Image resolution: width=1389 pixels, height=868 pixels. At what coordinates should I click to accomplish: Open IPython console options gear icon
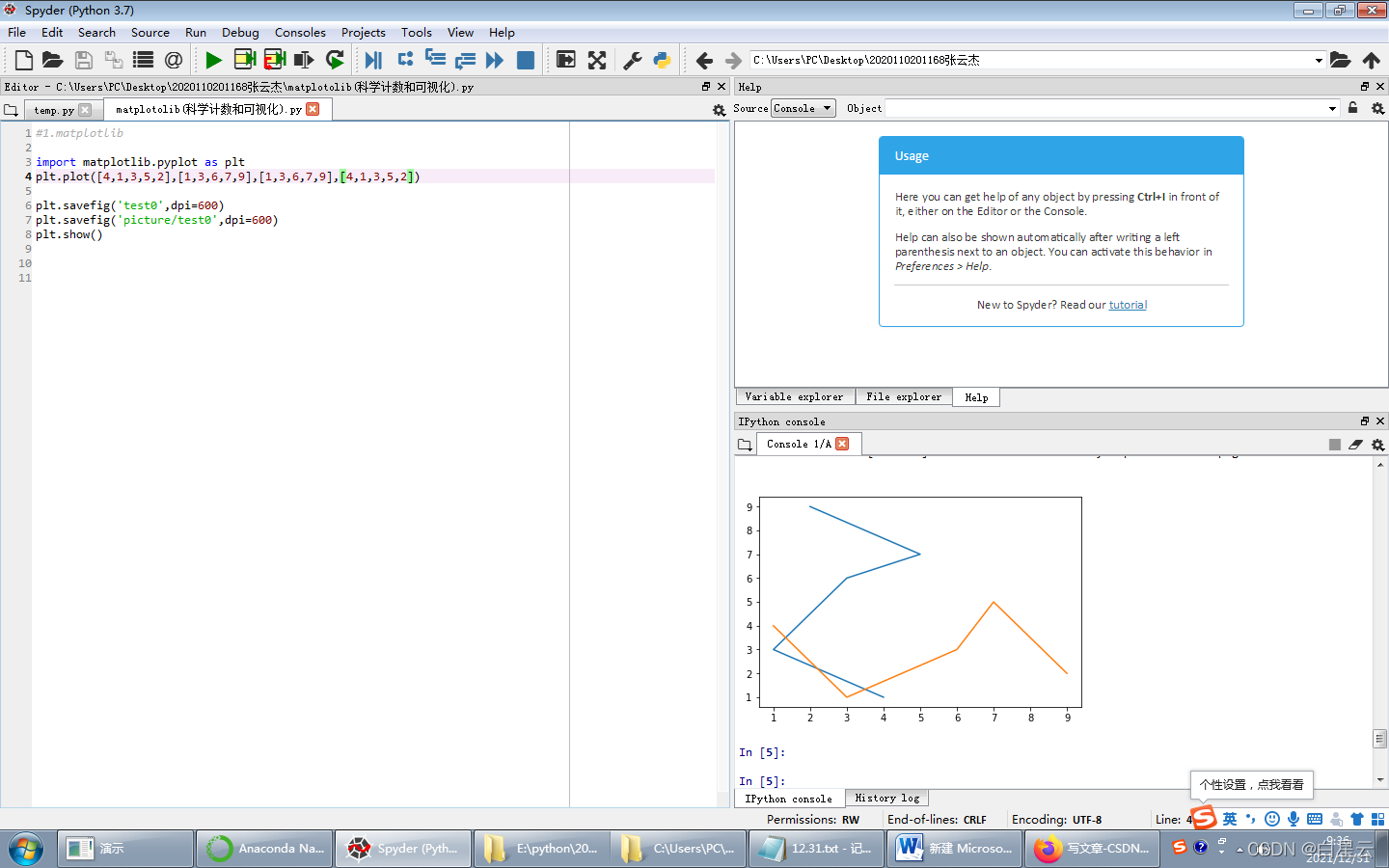(1377, 445)
